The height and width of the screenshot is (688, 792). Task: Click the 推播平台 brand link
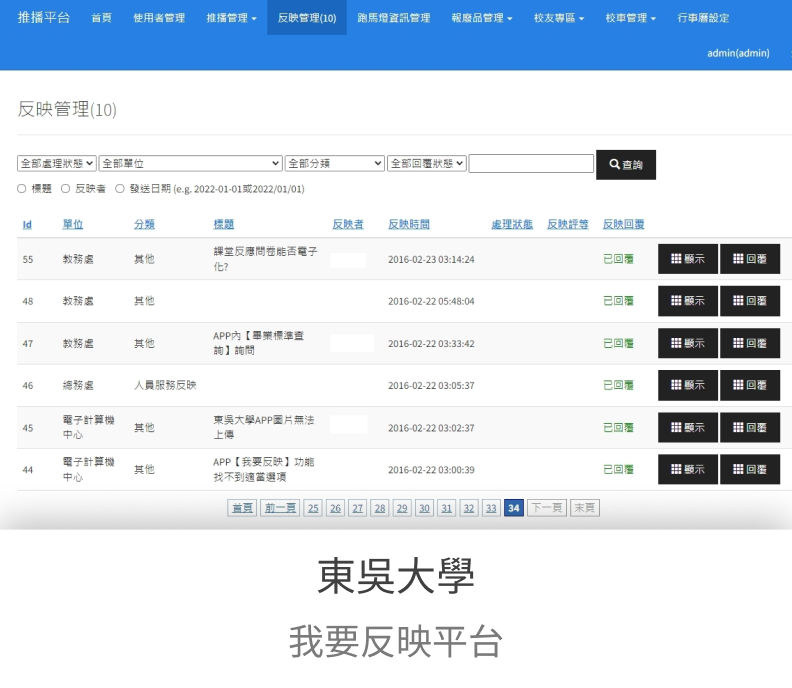(x=44, y=17)
